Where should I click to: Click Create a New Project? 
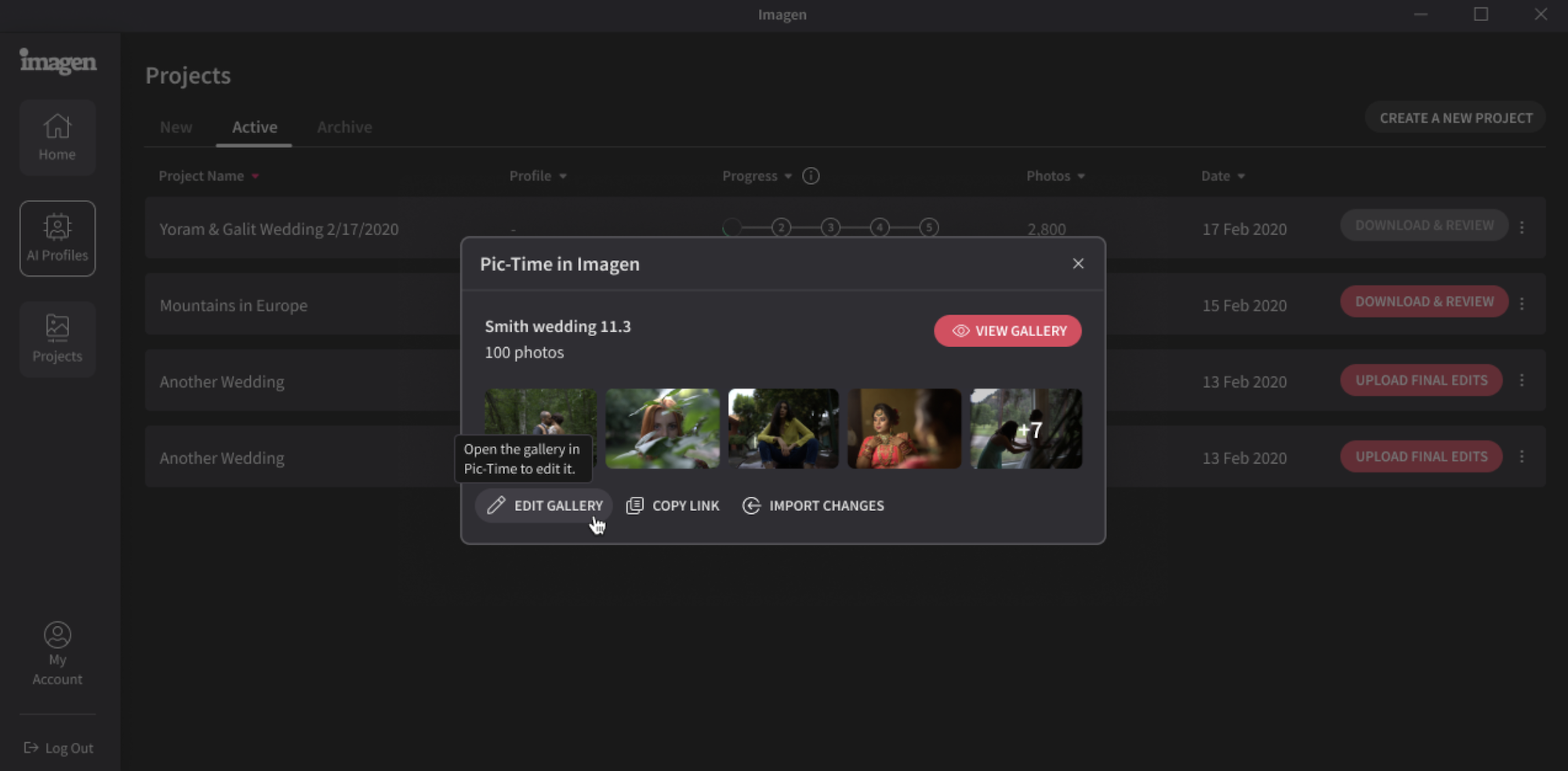(1456, 118)
